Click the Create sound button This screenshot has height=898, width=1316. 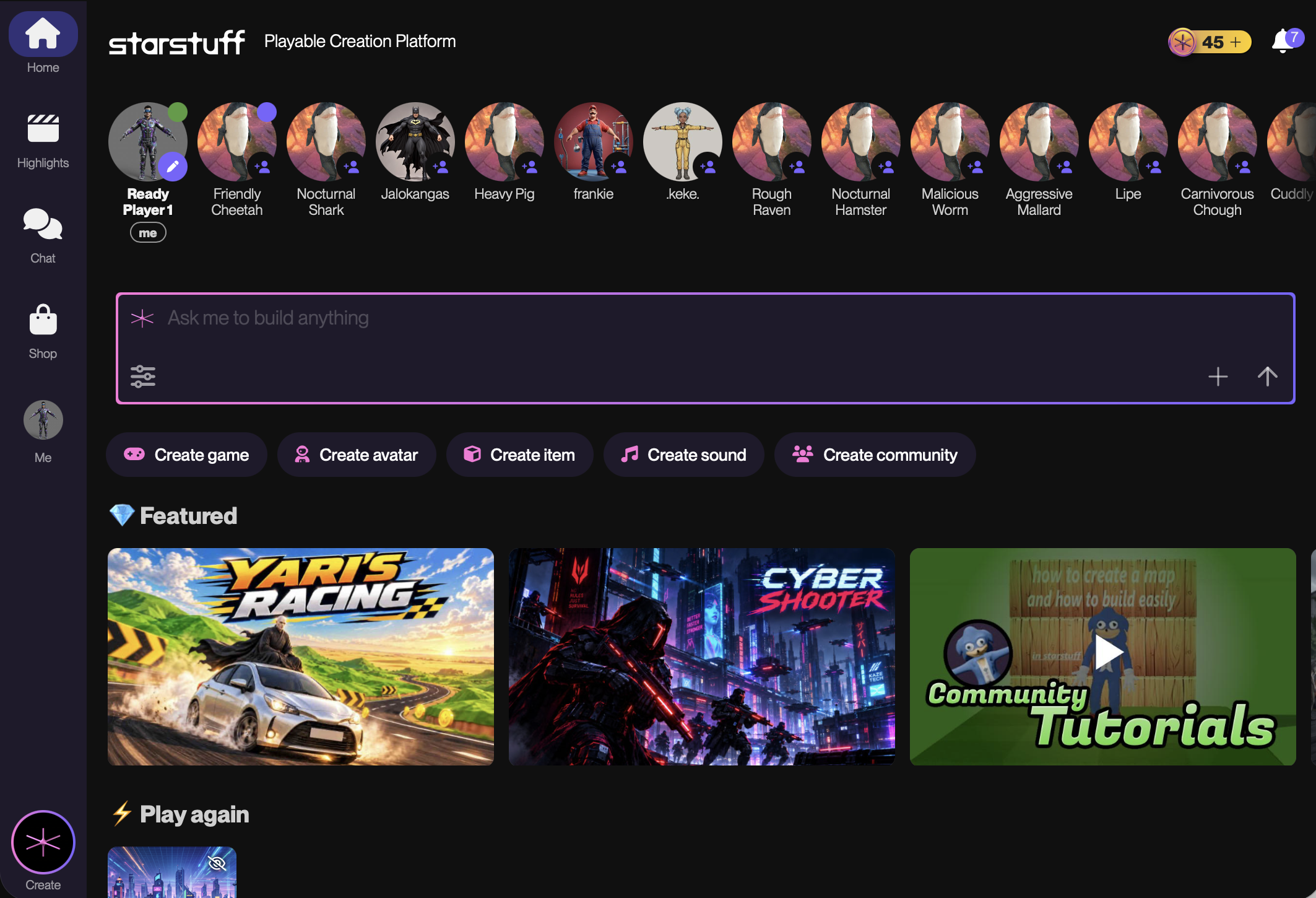tap(683, 455)
